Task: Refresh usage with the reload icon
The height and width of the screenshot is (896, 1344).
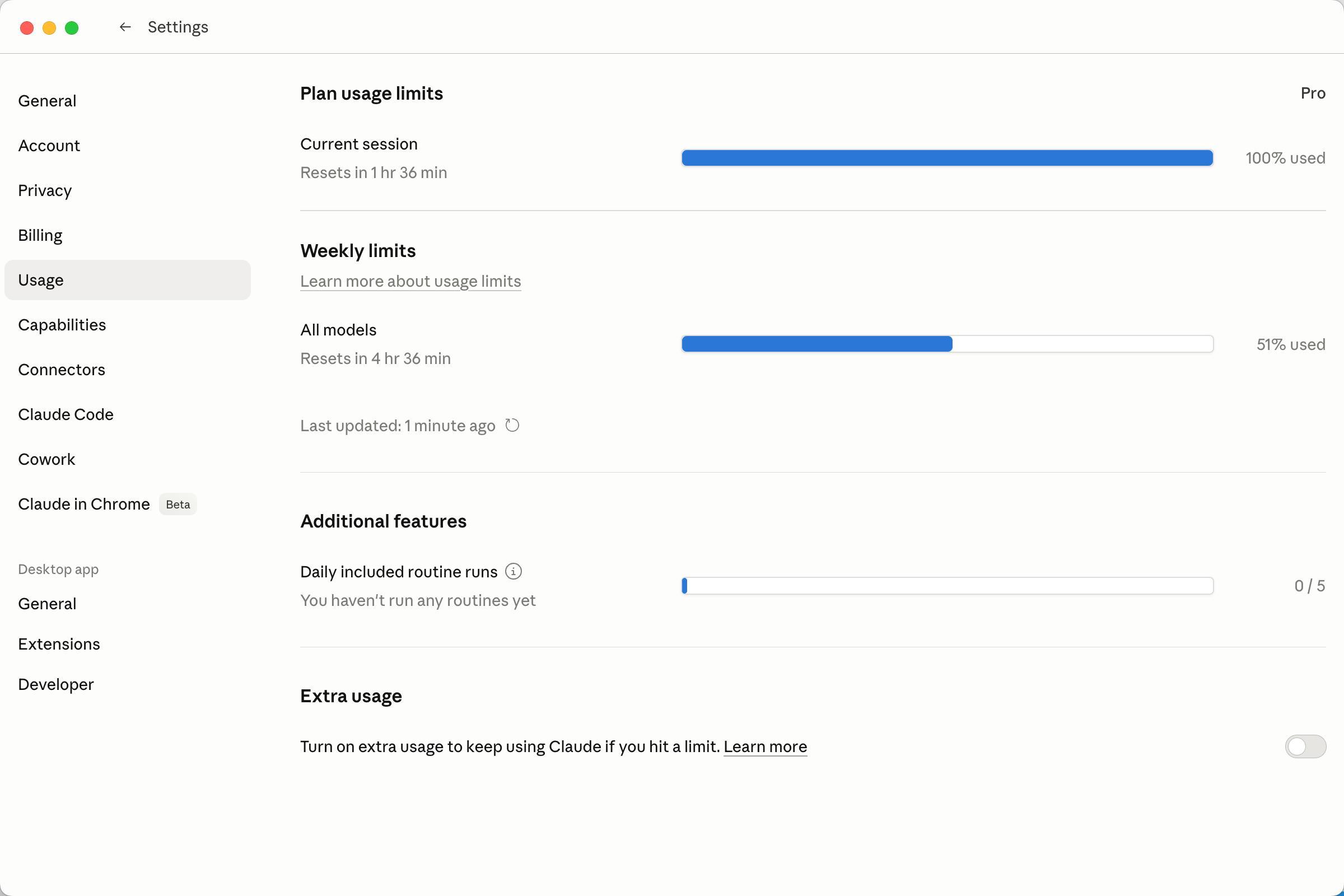Action: coord(512,425)
